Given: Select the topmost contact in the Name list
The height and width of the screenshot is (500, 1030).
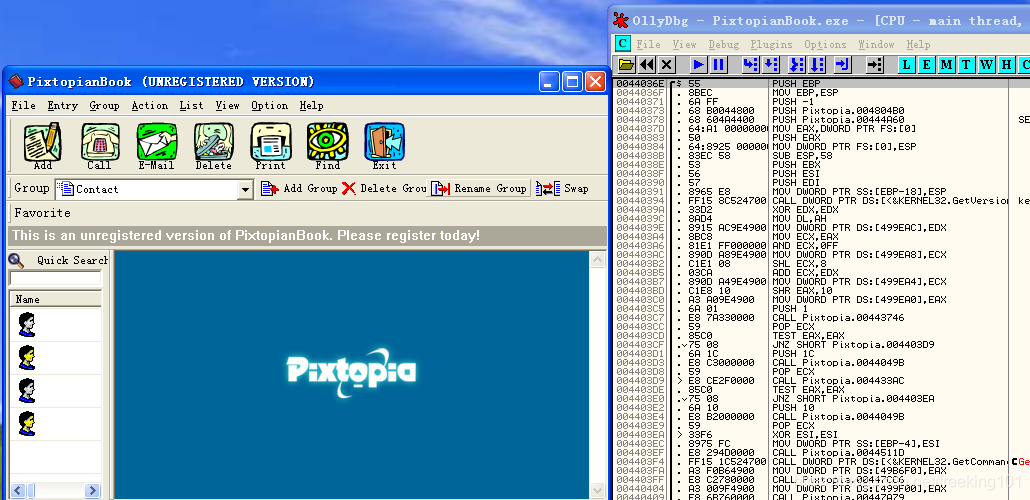Looking at the screenshot, I should point(55,325).
